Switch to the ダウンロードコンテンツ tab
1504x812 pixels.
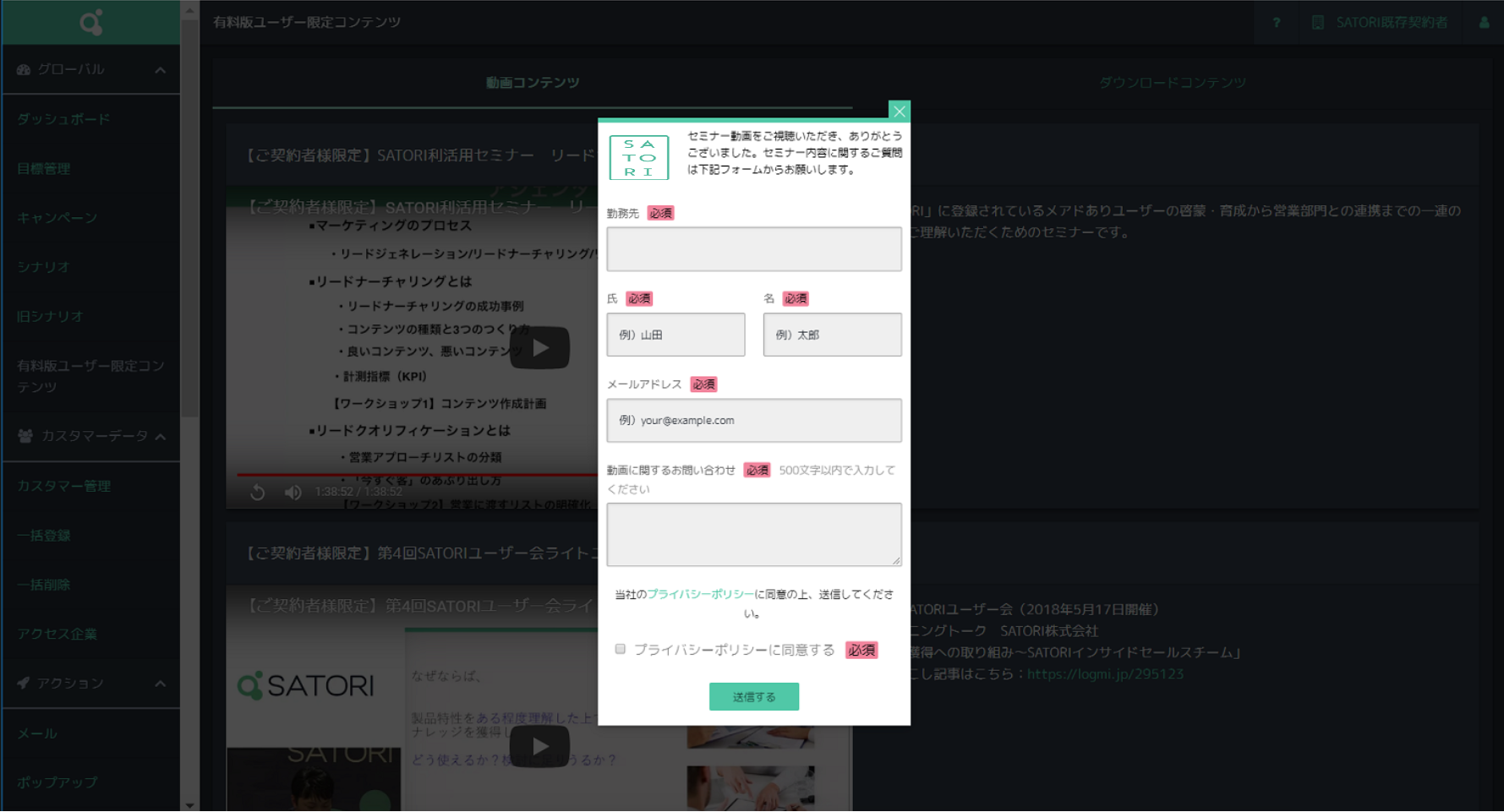coord(1173,82)
